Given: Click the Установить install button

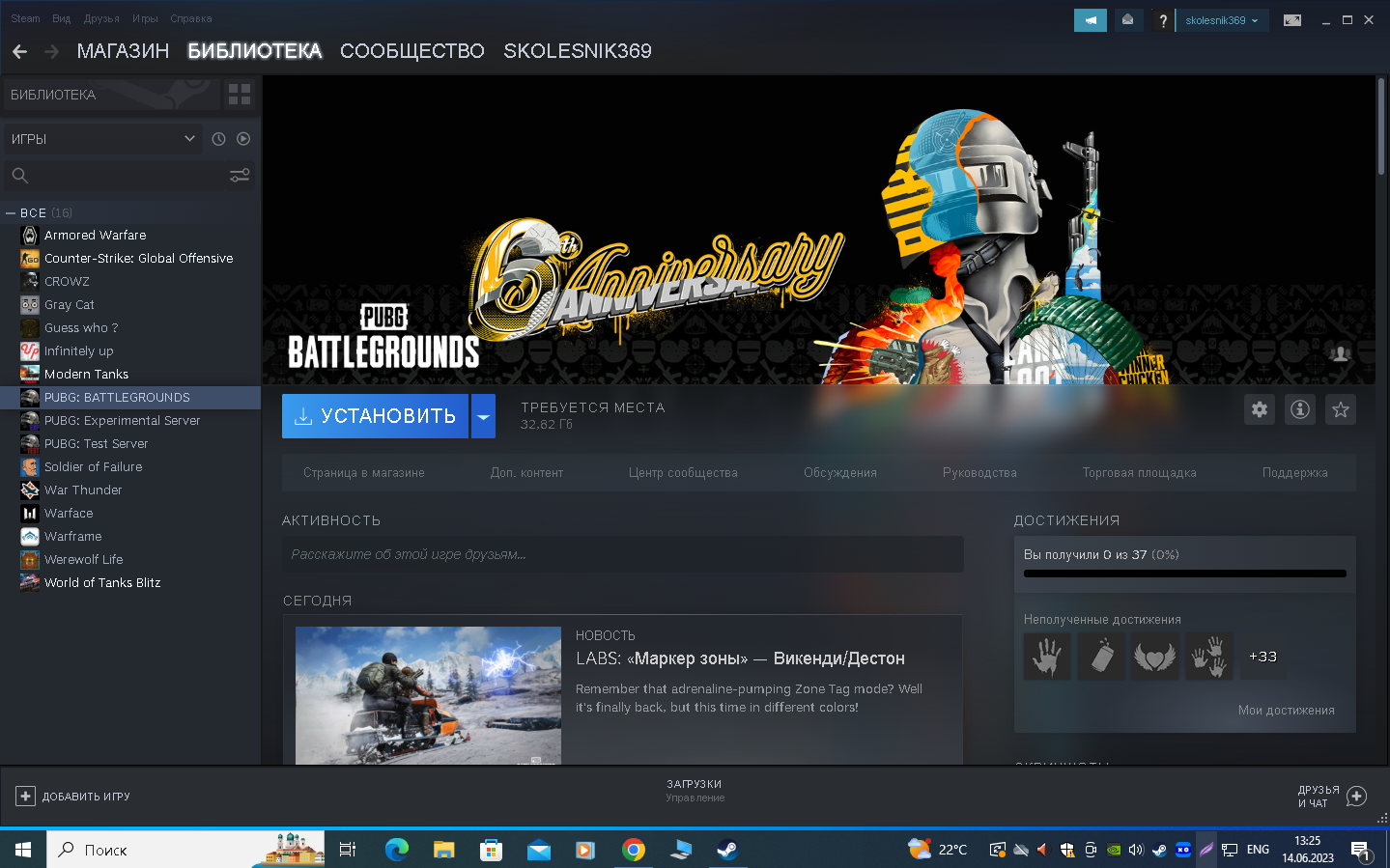Looking at the screenshot, I should point(375,416).
